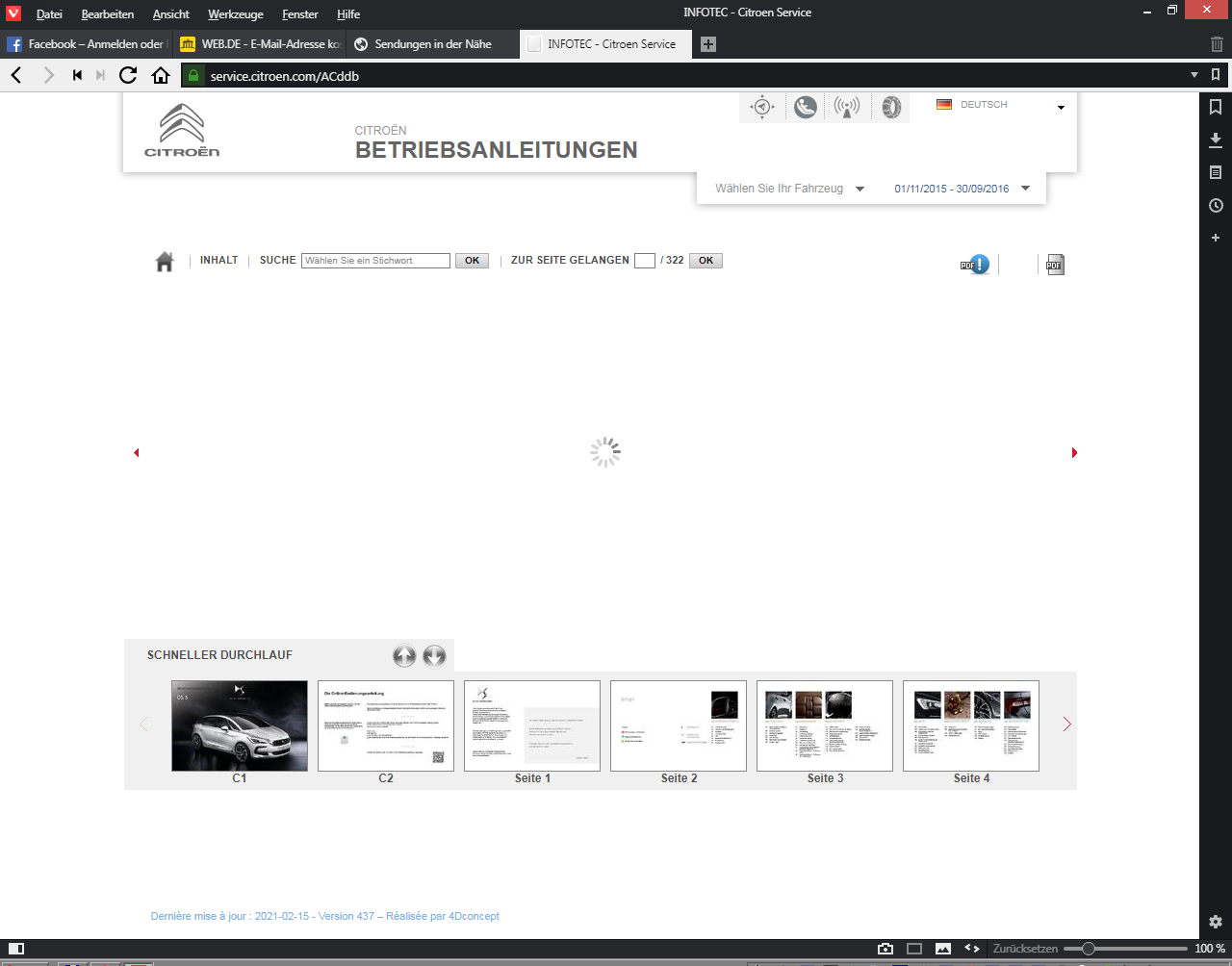This screenshot has width=1232, height=966.
Task: Click the Citroën logo
Action: click(x=182, y=130)
